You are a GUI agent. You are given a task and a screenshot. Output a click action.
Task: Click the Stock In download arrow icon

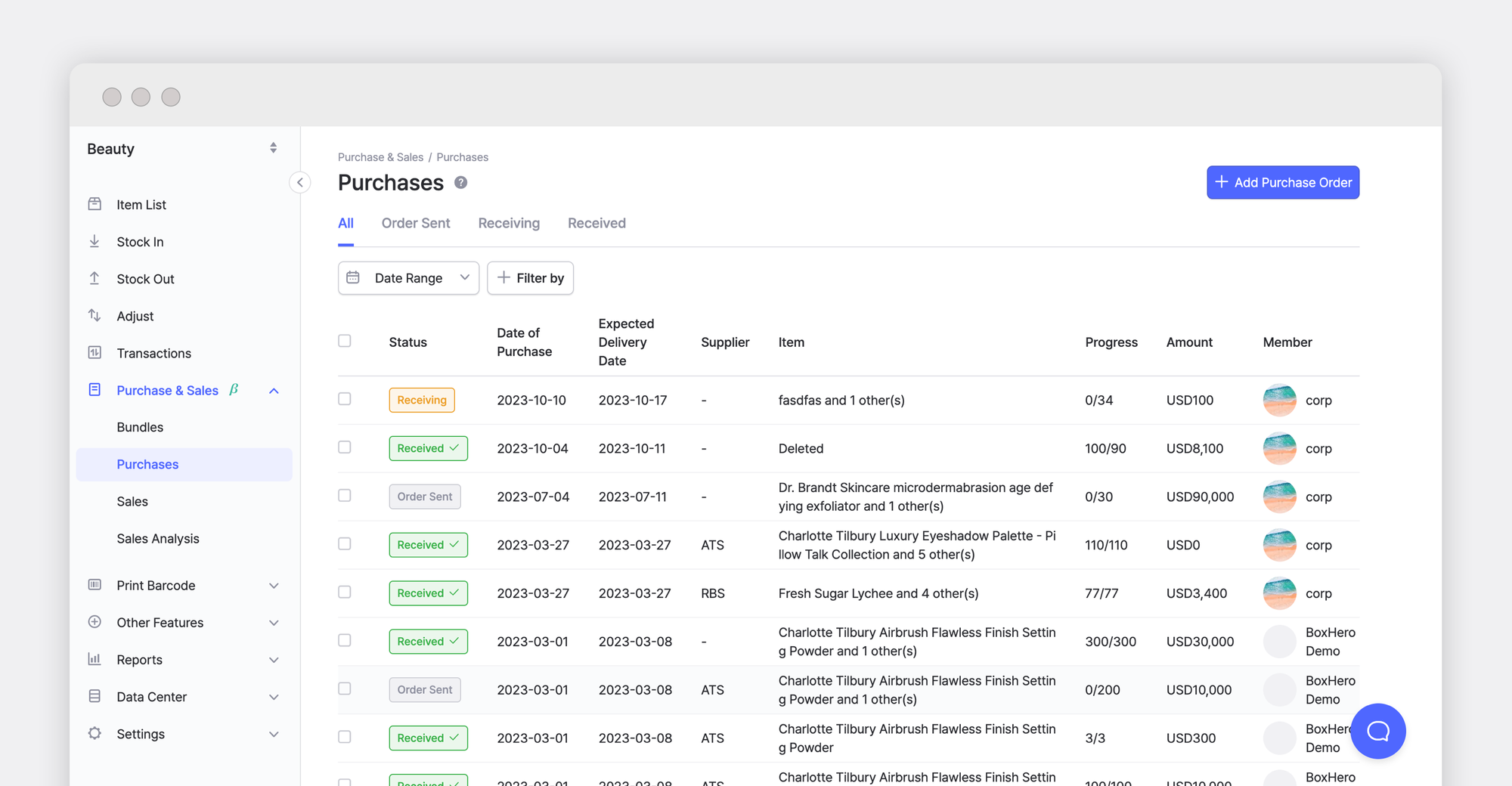point(94,241)
